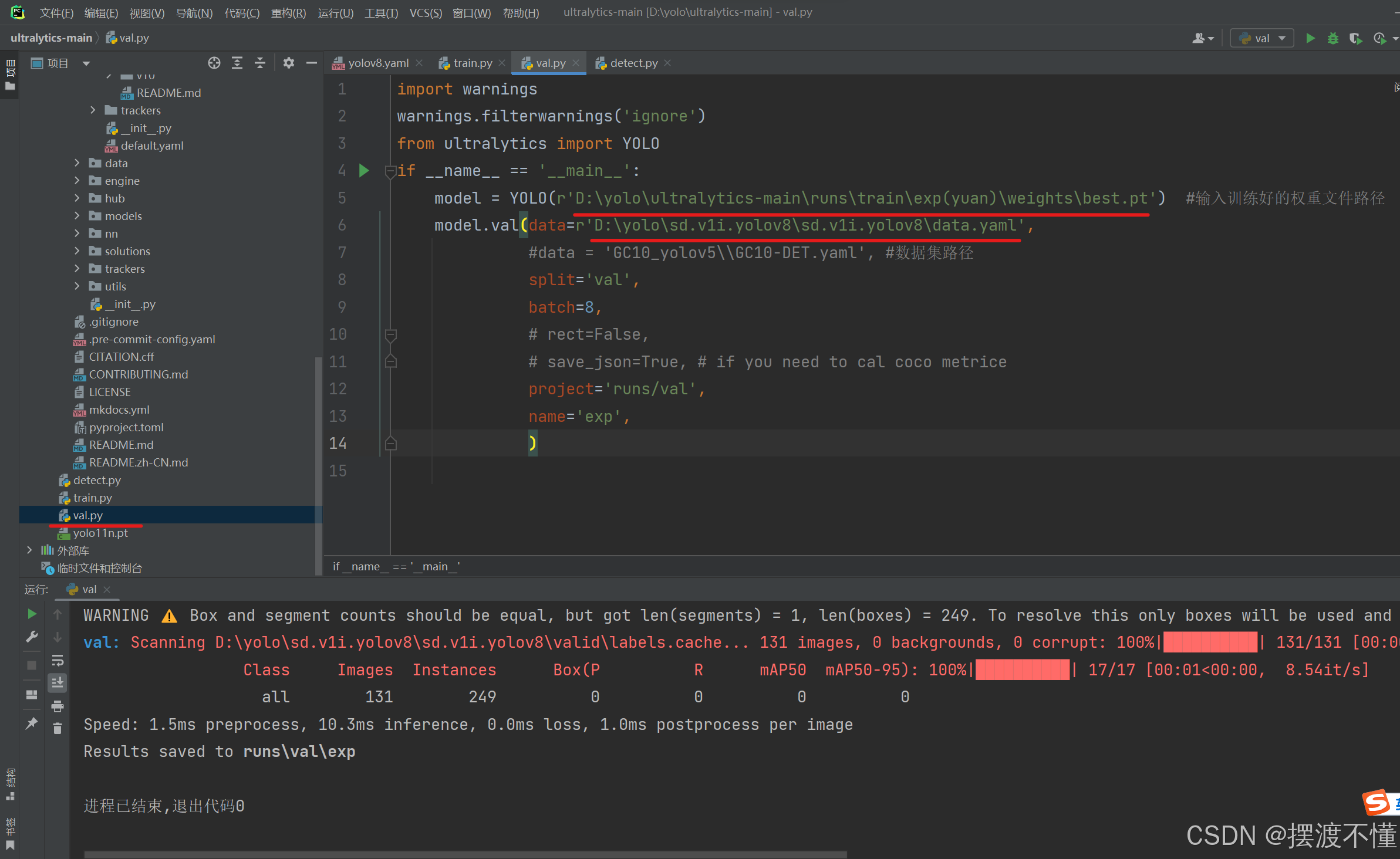
Task: Click the print icon in Run panel
Action: tap(58, 706)
